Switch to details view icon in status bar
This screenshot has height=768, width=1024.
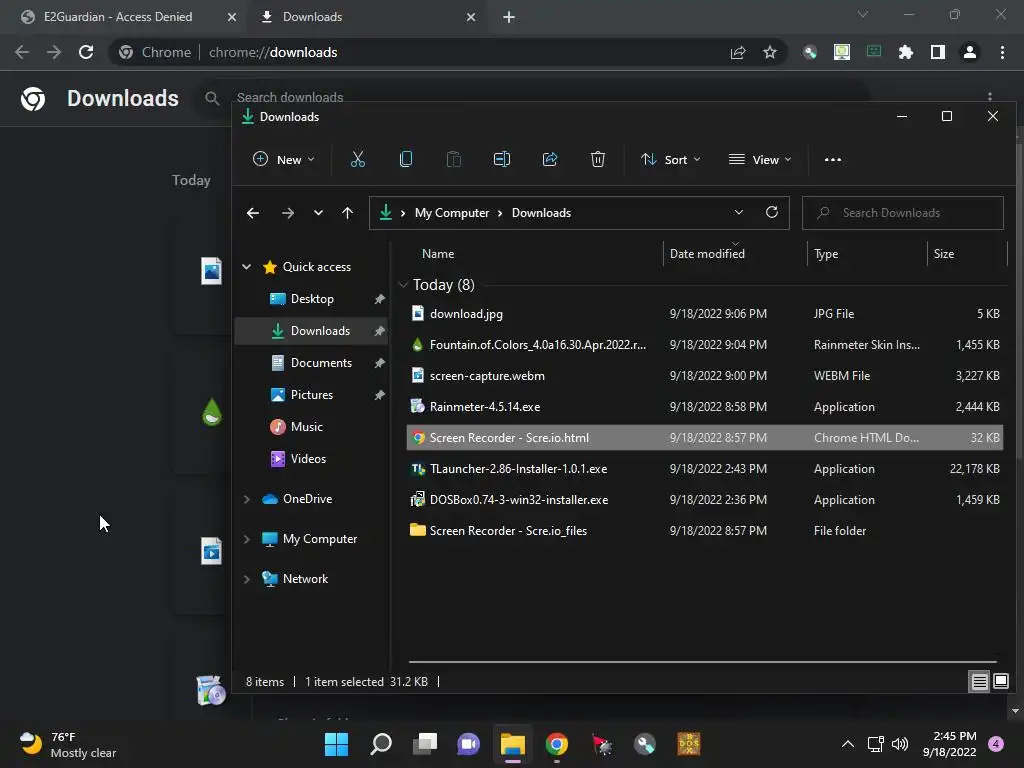(980, 682)
